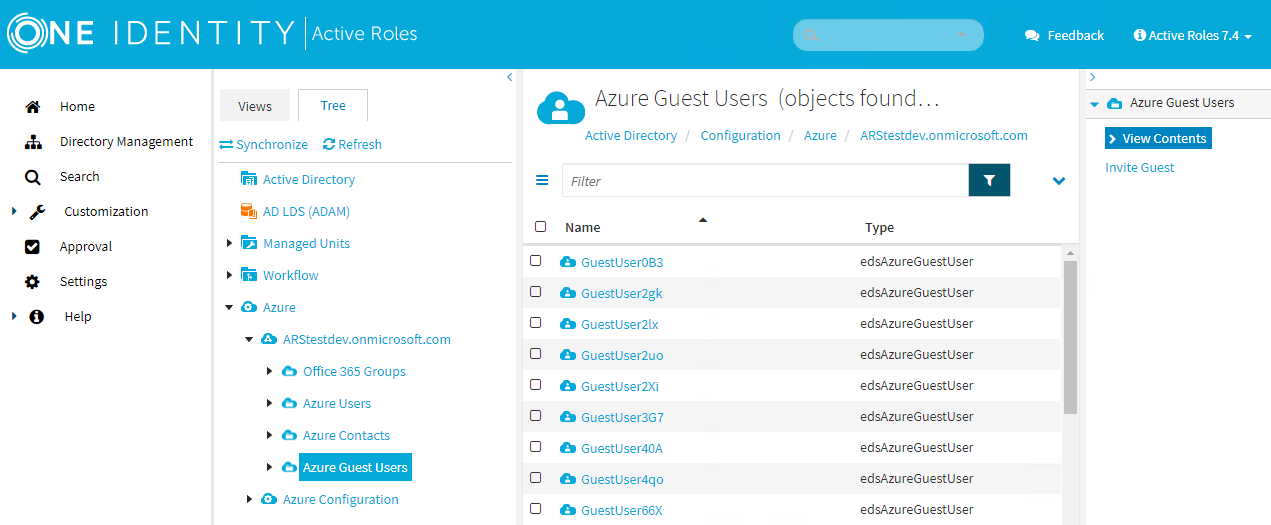Click the Workflow folder icon

pos(249,275)
